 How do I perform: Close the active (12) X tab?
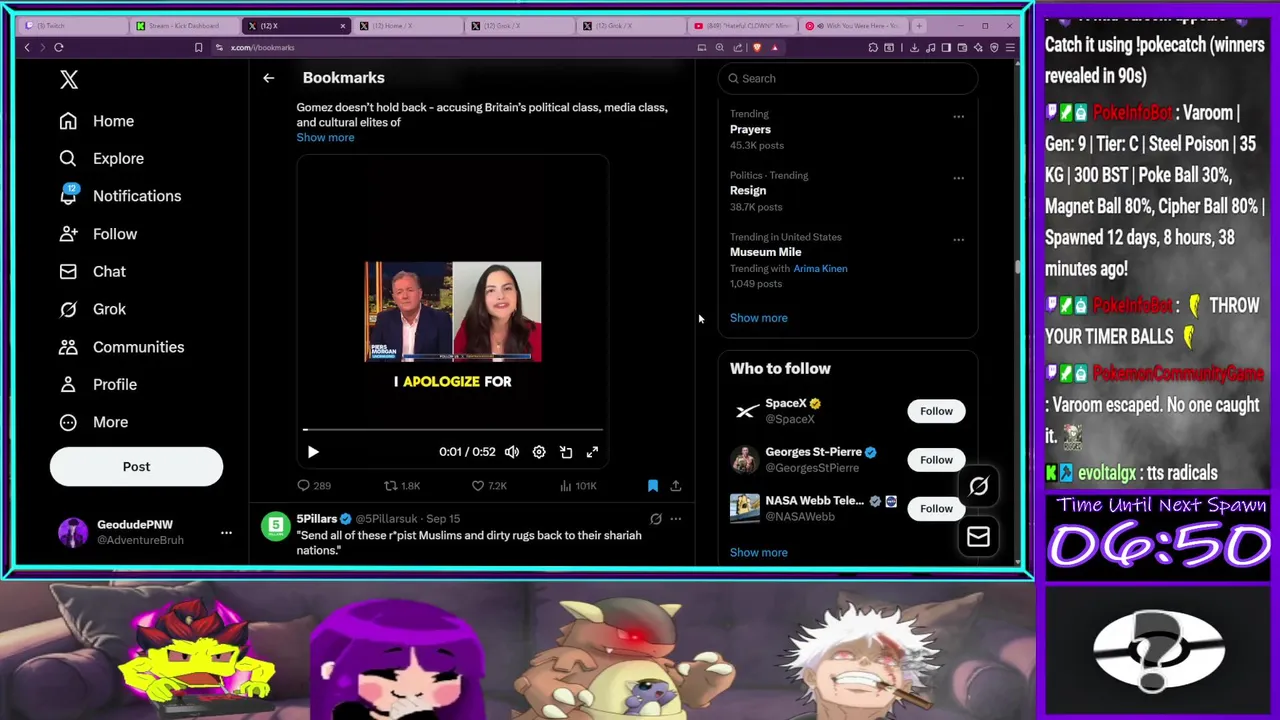pyautogui.click(x=343, y=25)
